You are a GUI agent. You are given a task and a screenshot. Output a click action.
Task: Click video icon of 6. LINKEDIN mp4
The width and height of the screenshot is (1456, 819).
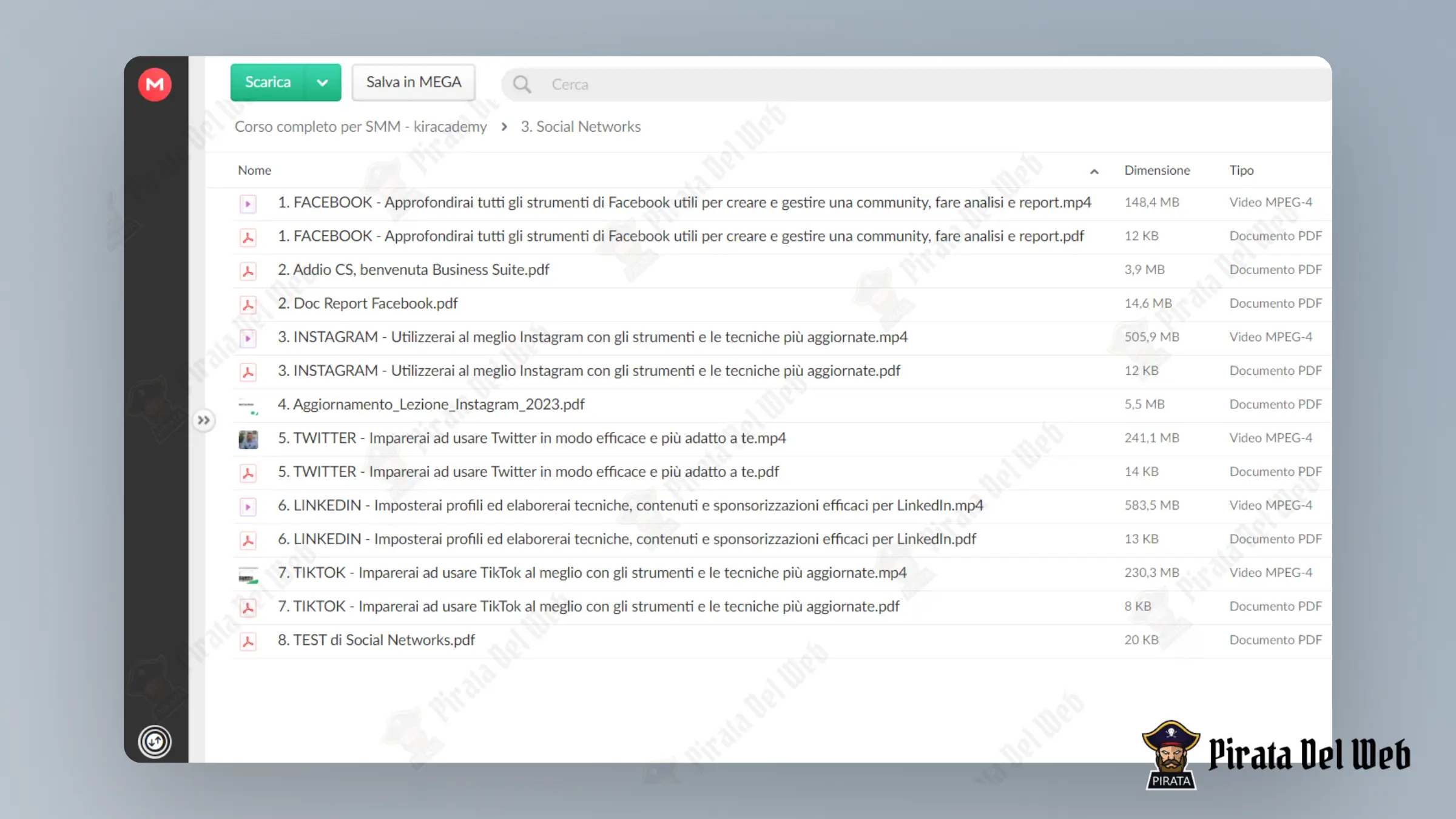(x=248, y=507)
